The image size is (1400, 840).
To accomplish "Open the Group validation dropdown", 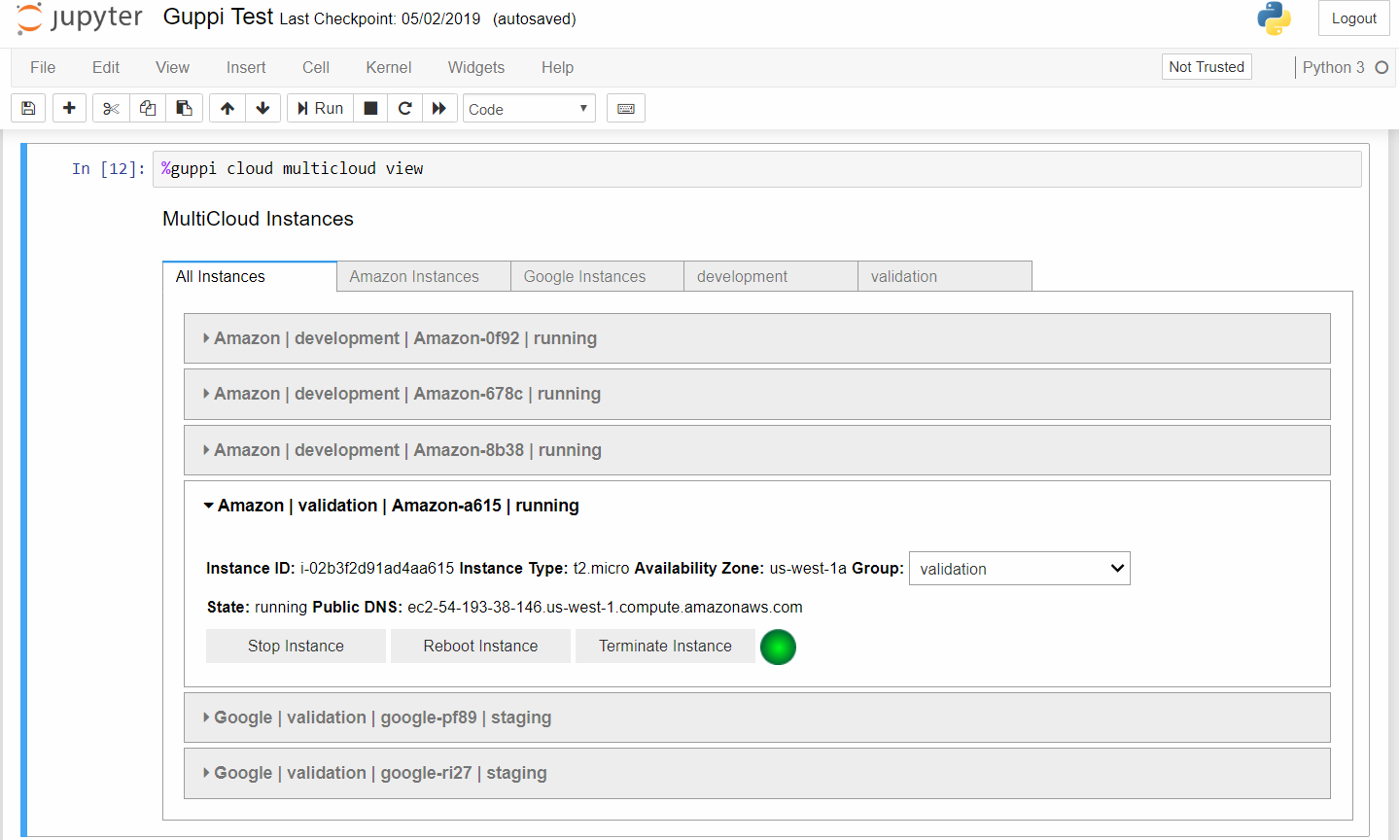I will tap(1020, 569).
